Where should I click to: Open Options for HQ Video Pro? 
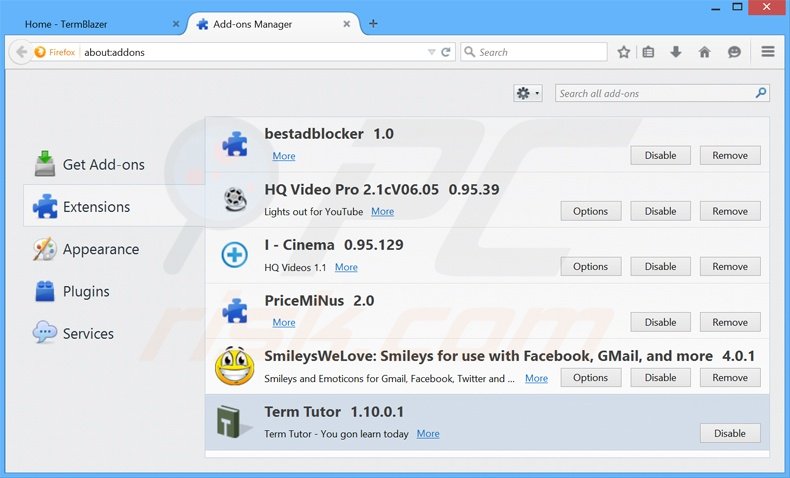coord(590,211)
